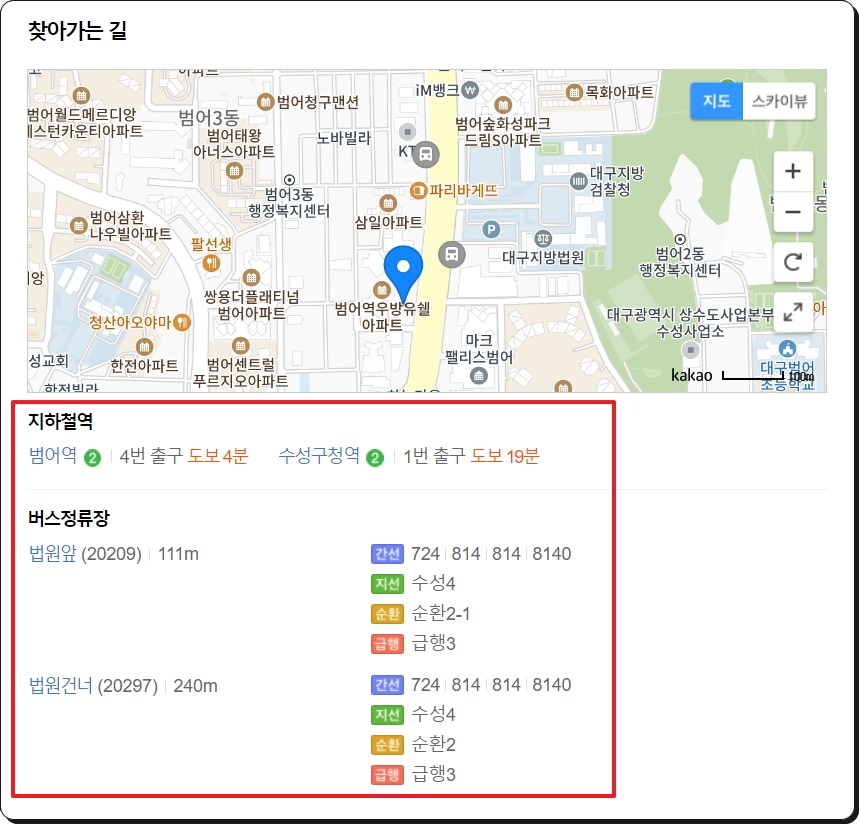Click the 한전아파트 apartment icon
This screenshot has height=824, width=859.
pyautogui.click(x=145, y=347)
